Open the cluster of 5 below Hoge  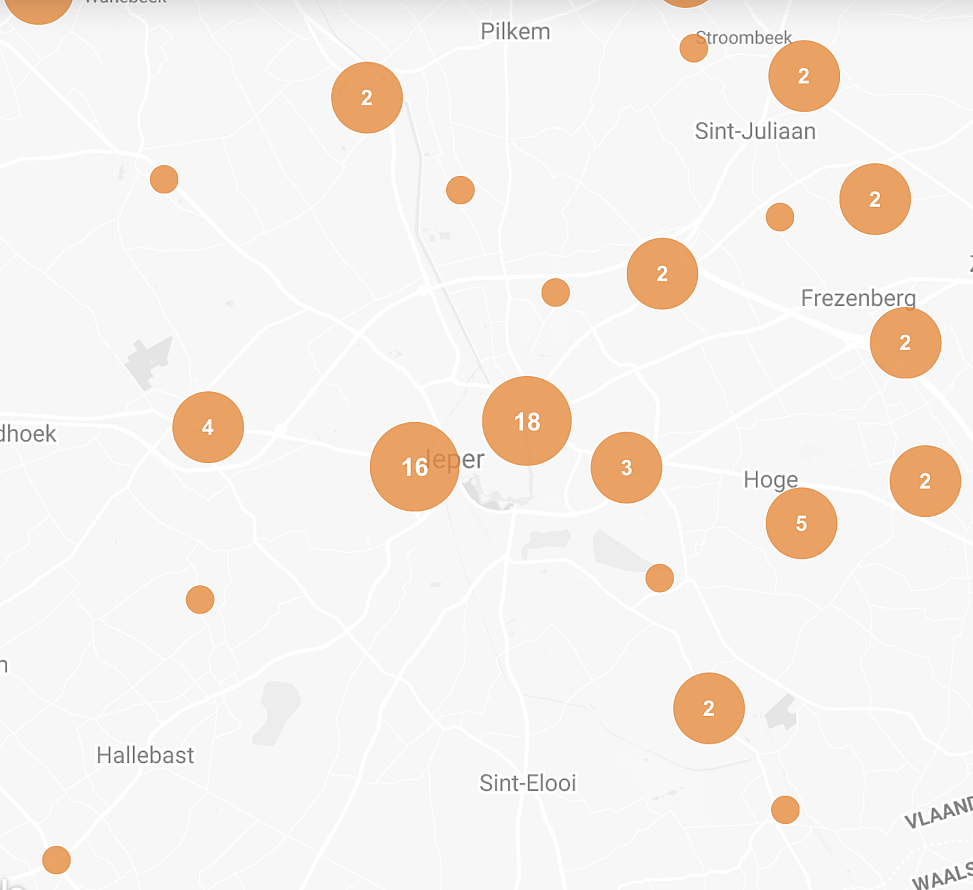click(801, 523)
